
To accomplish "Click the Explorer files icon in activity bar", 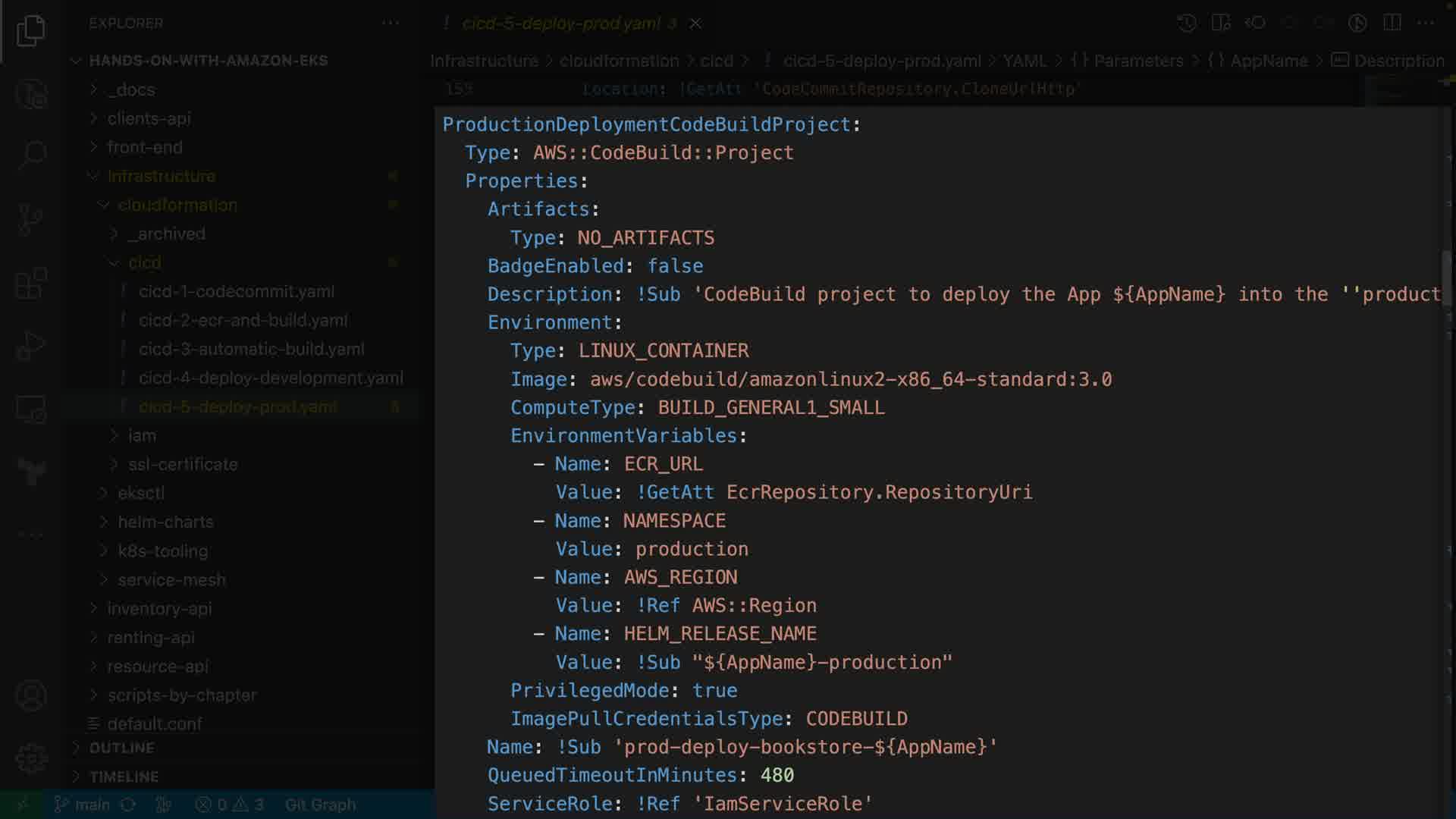I will [31, 30].
